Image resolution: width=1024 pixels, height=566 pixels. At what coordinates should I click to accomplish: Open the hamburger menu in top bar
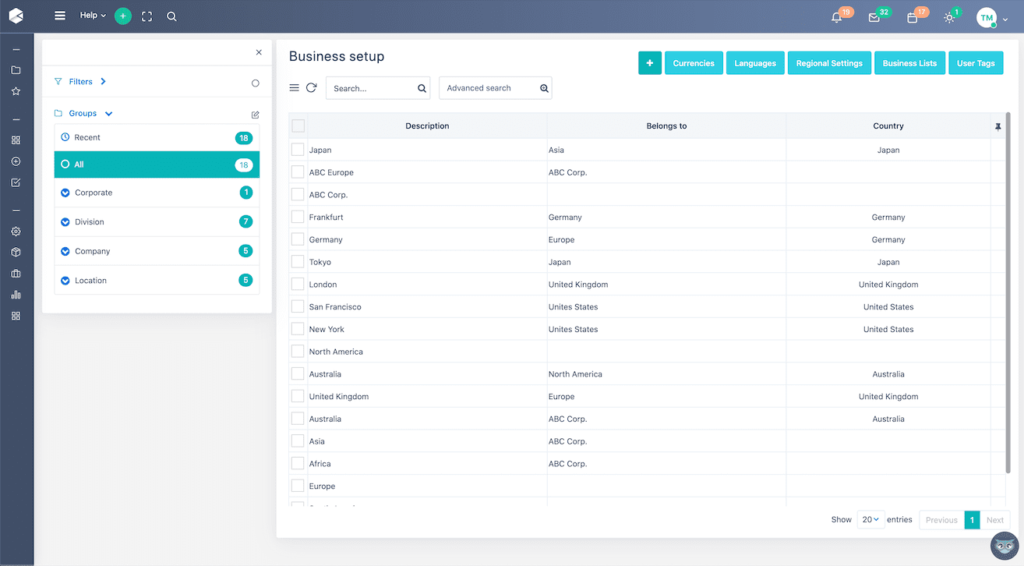click(59, 16)
